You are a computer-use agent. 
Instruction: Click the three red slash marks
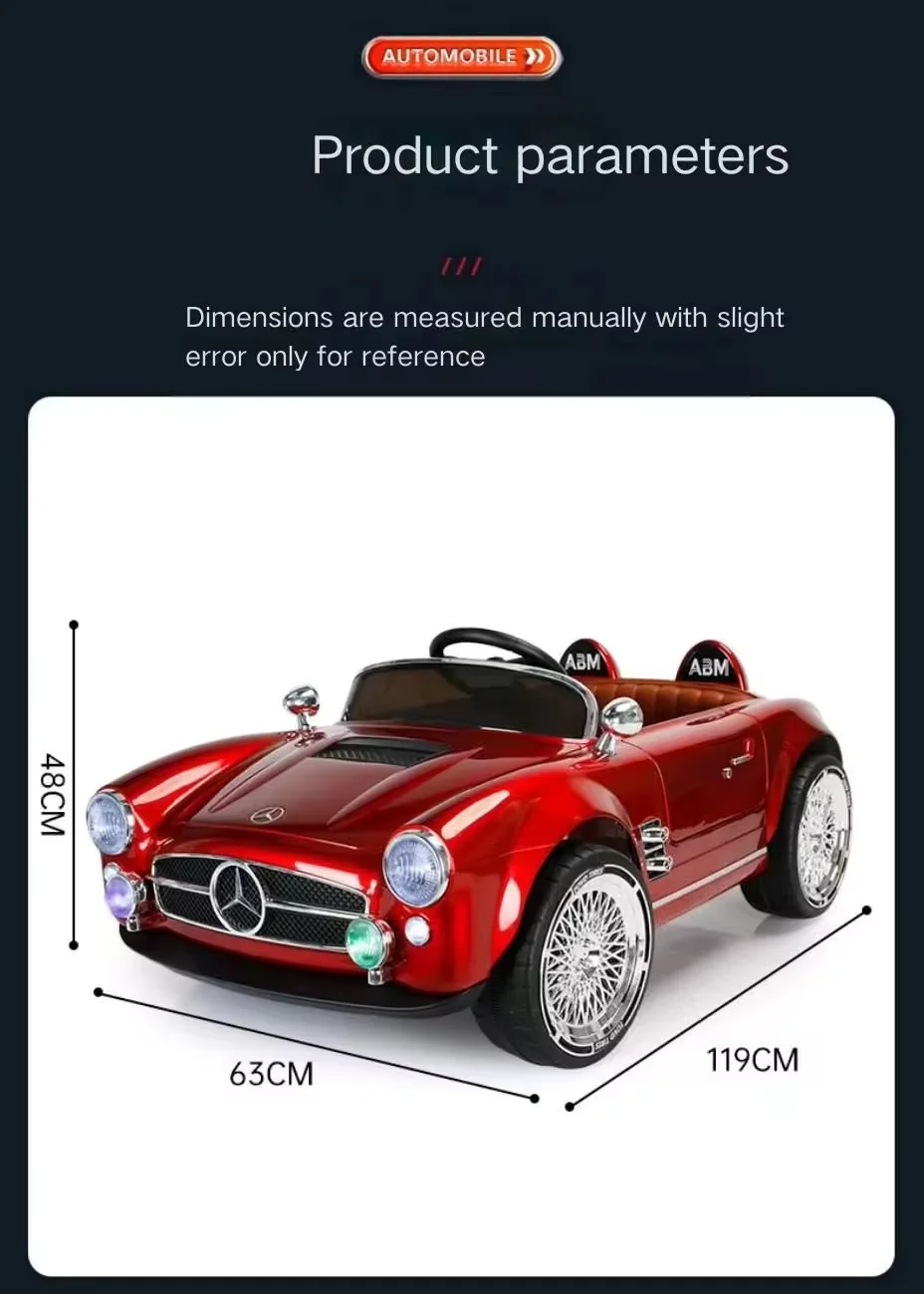[x=462, y=267]
